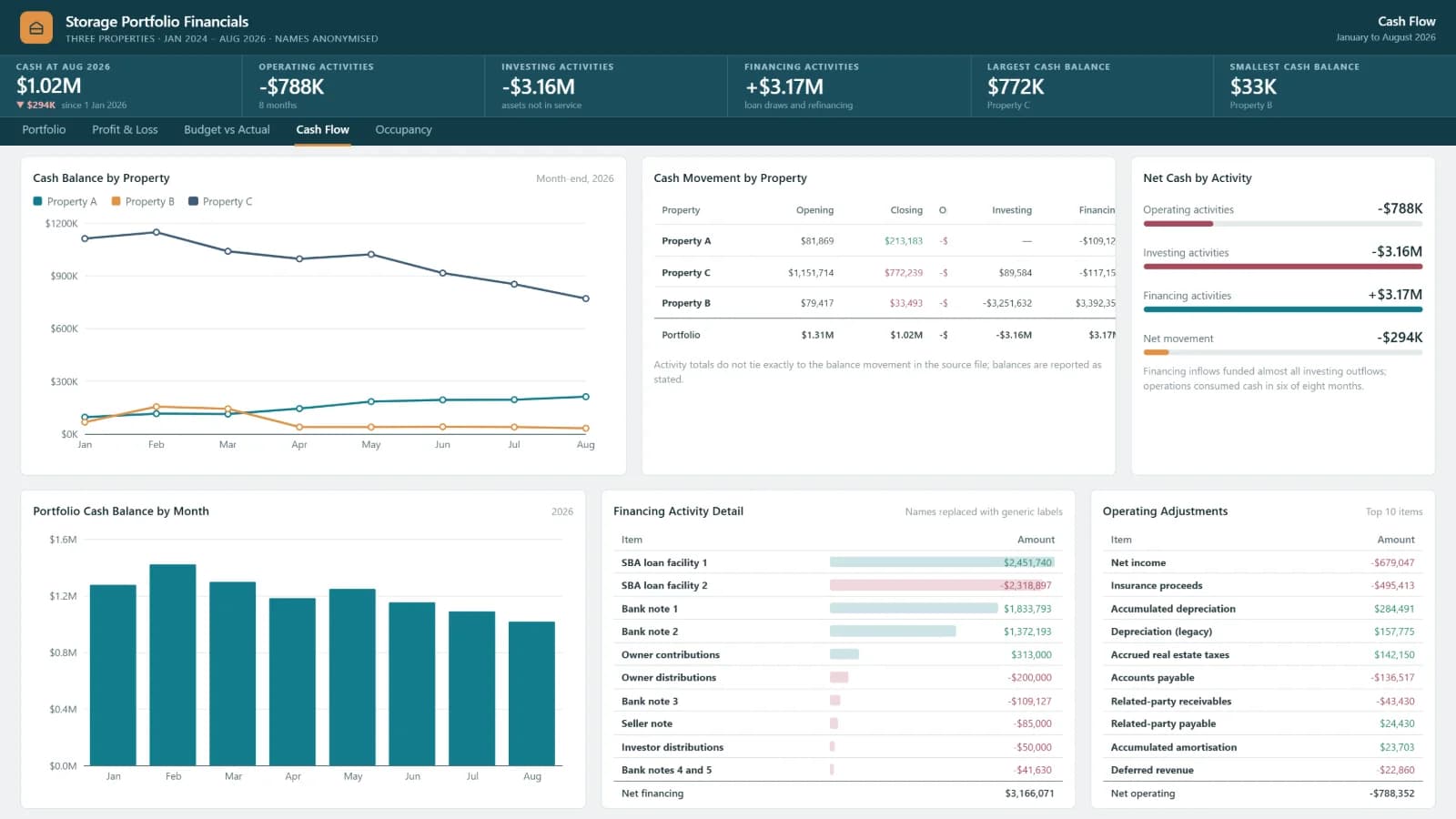The width and height of the screenshot is (1456, 819).
Task: Switch to the Profit & Loss tab
Action: [x=125, y=129]
